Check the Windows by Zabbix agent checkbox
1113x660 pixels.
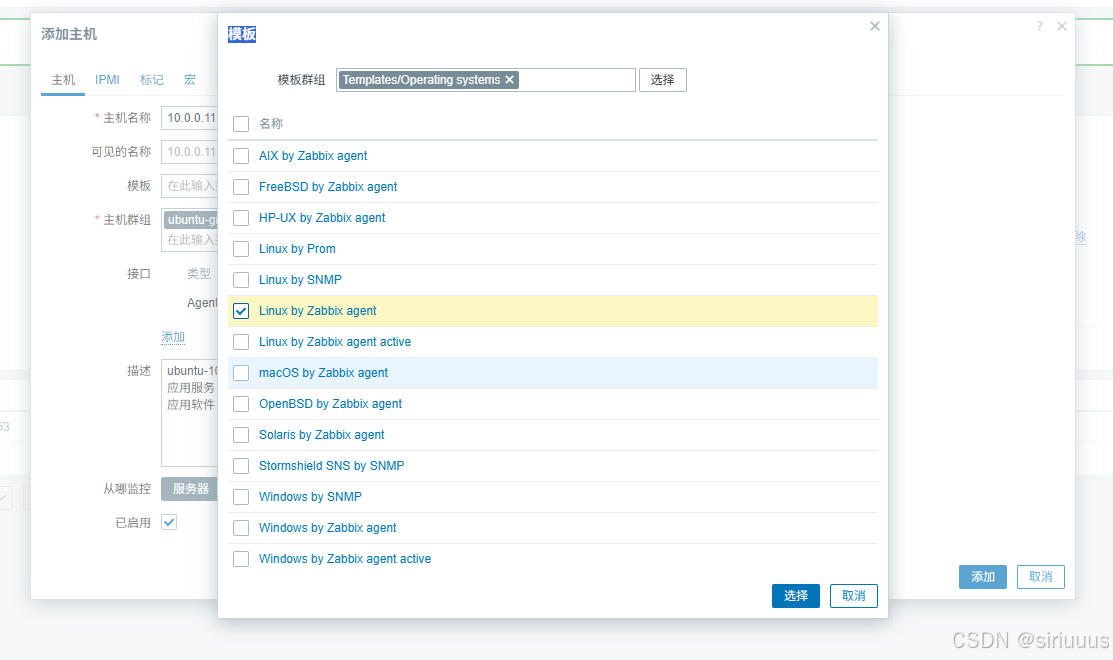pos(241,528)
